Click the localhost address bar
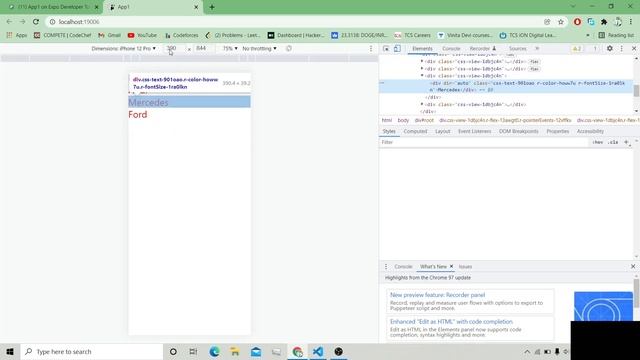The height and width of the screenshot is (360, 640). [294, 22]
